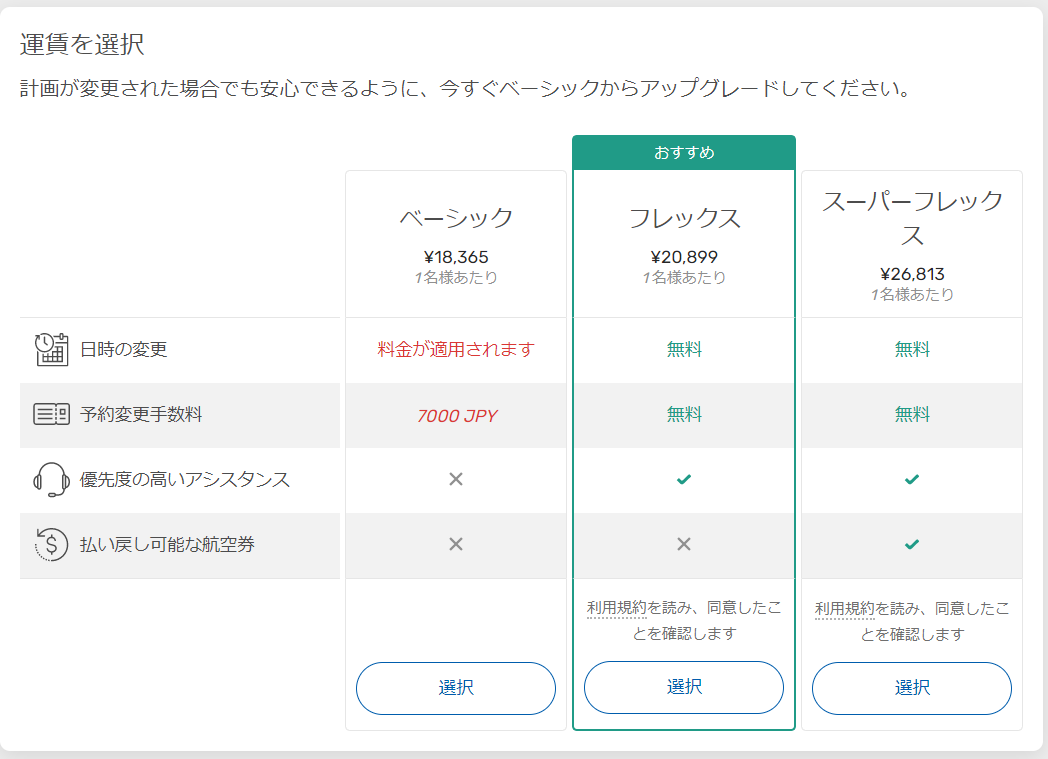
Task: Click the headset icon for 優先度の高いアシスタンス
Action: coord(51,479)
